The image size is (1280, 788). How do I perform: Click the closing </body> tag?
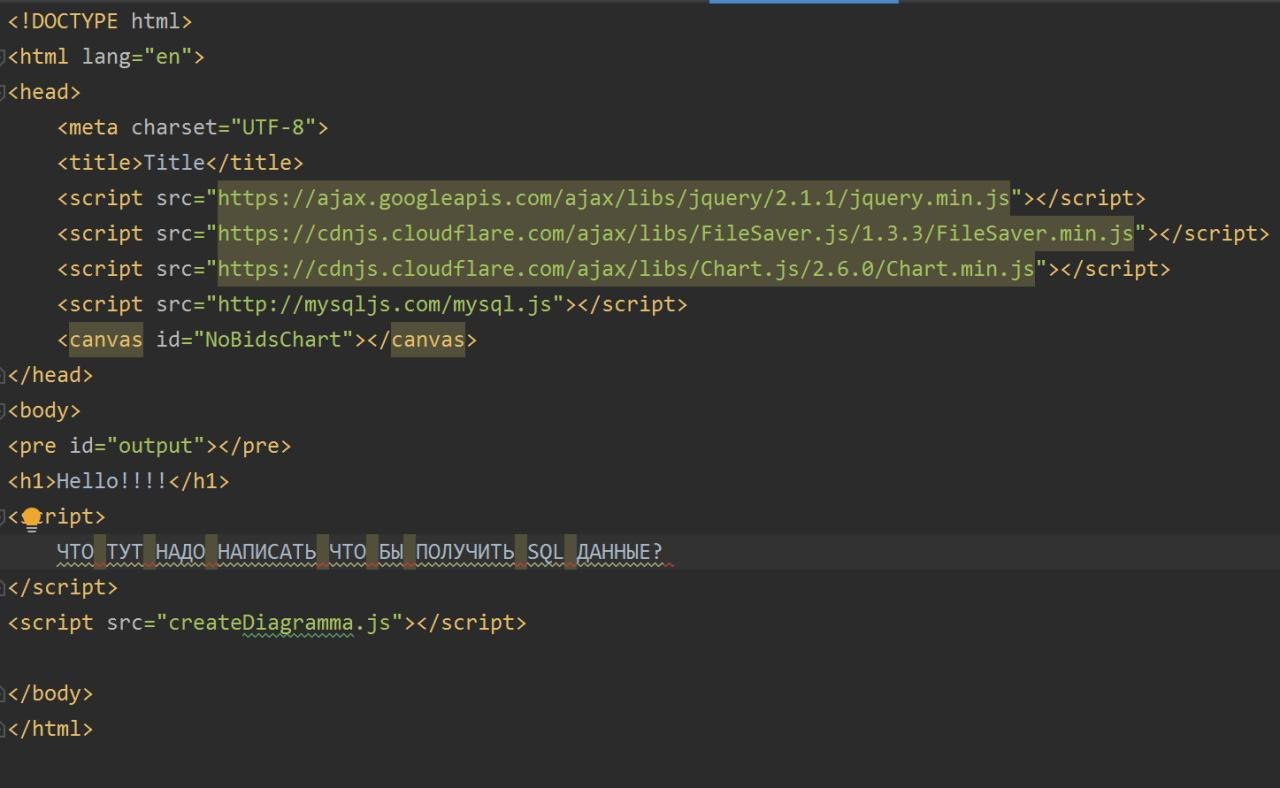coord(50,693)
